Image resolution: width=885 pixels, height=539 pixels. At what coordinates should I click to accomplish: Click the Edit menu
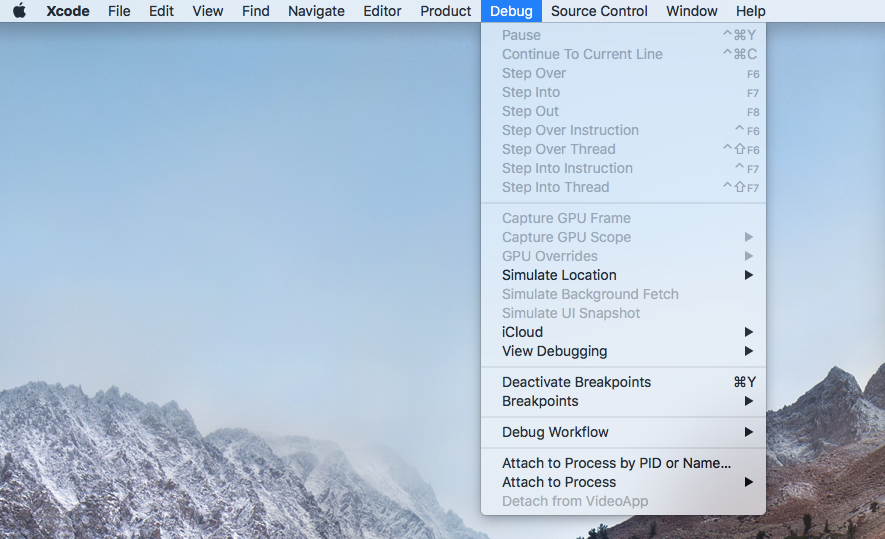point(161,11)
